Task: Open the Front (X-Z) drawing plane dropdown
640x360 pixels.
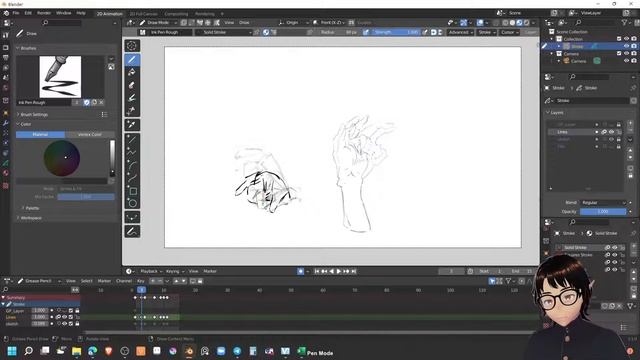Action: 330,22
